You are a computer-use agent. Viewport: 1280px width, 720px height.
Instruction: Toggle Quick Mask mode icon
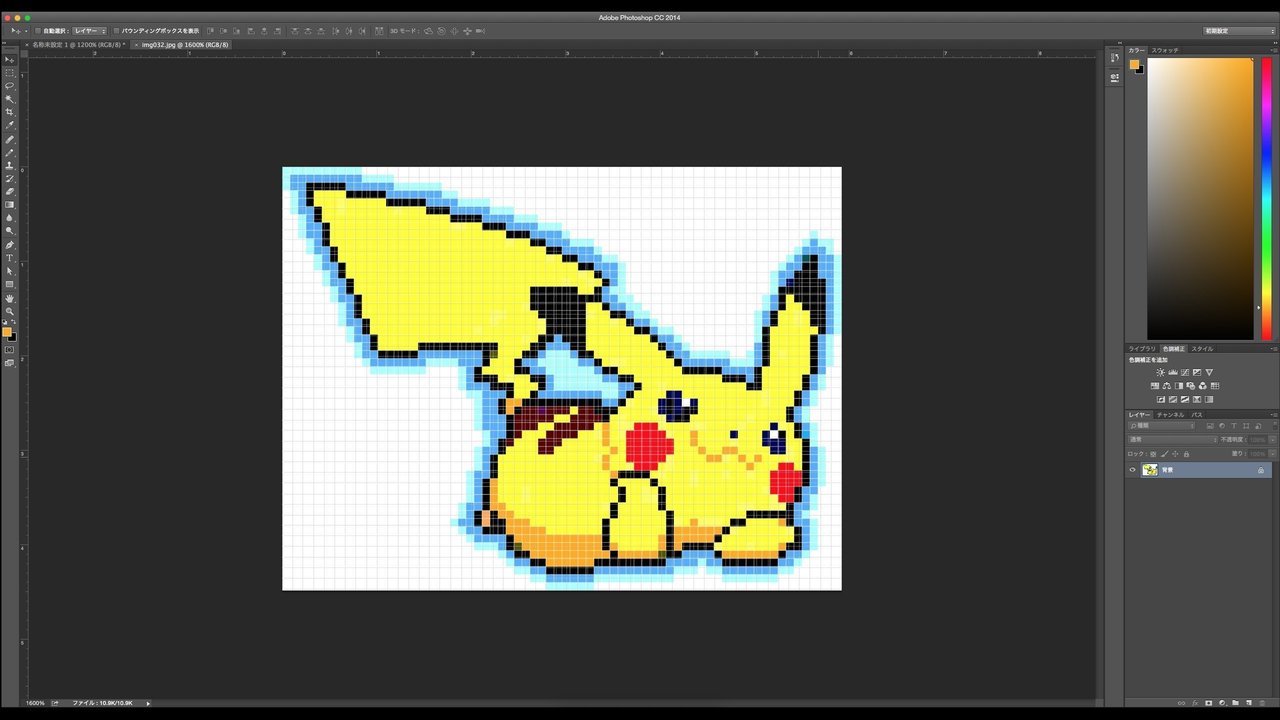[10, 350]
